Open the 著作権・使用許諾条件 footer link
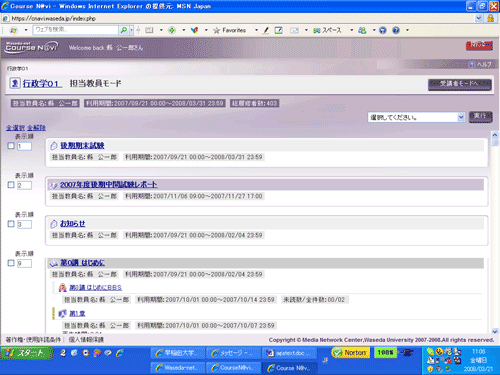 (x=33, y=340)
